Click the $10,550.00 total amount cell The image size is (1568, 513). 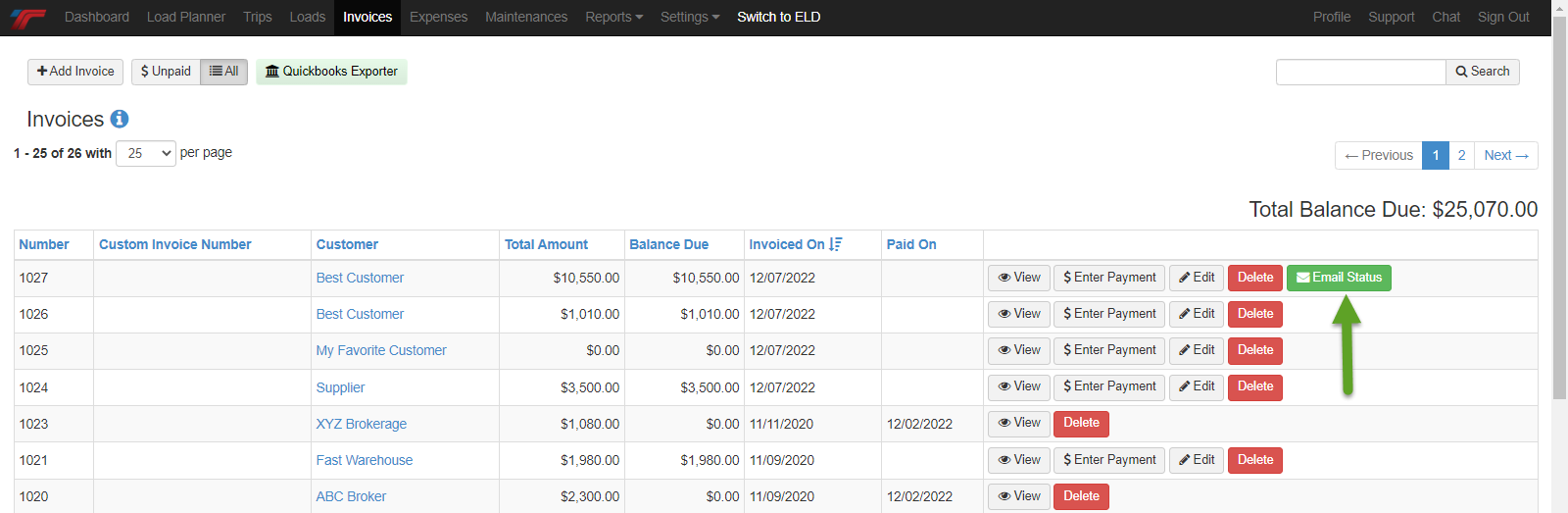(562, 278)
